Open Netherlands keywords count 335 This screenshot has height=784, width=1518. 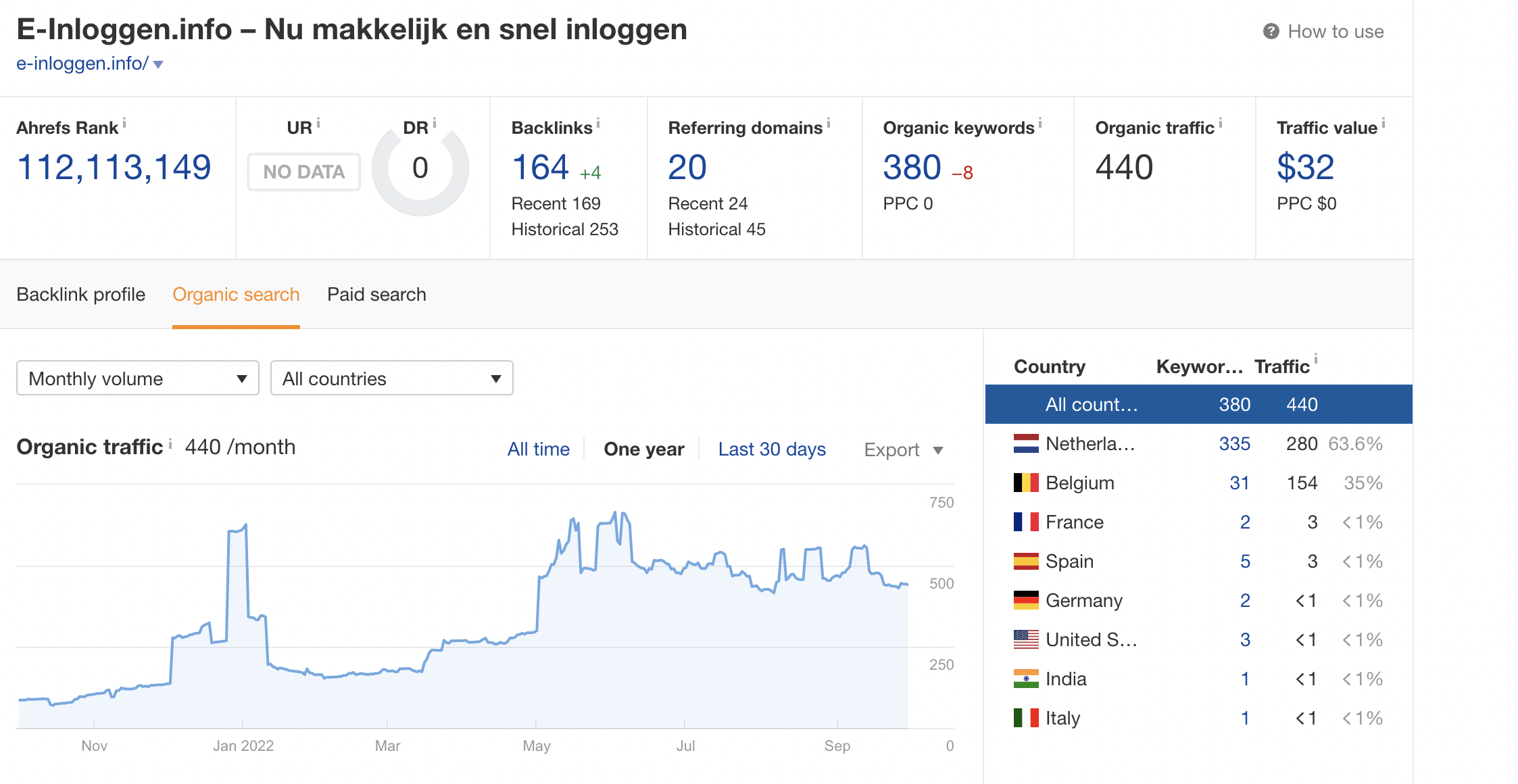[x=1235, y=444]
